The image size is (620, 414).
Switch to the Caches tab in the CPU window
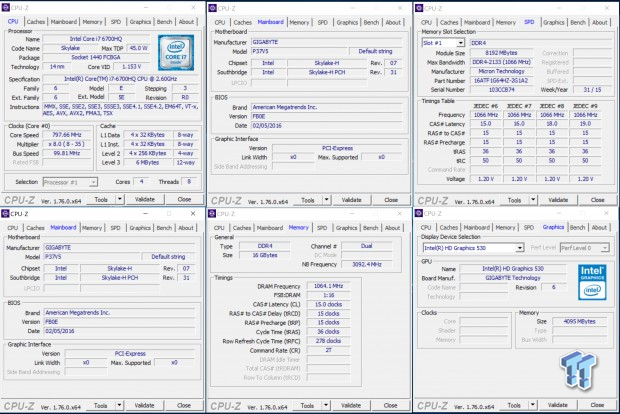point(36,22)
